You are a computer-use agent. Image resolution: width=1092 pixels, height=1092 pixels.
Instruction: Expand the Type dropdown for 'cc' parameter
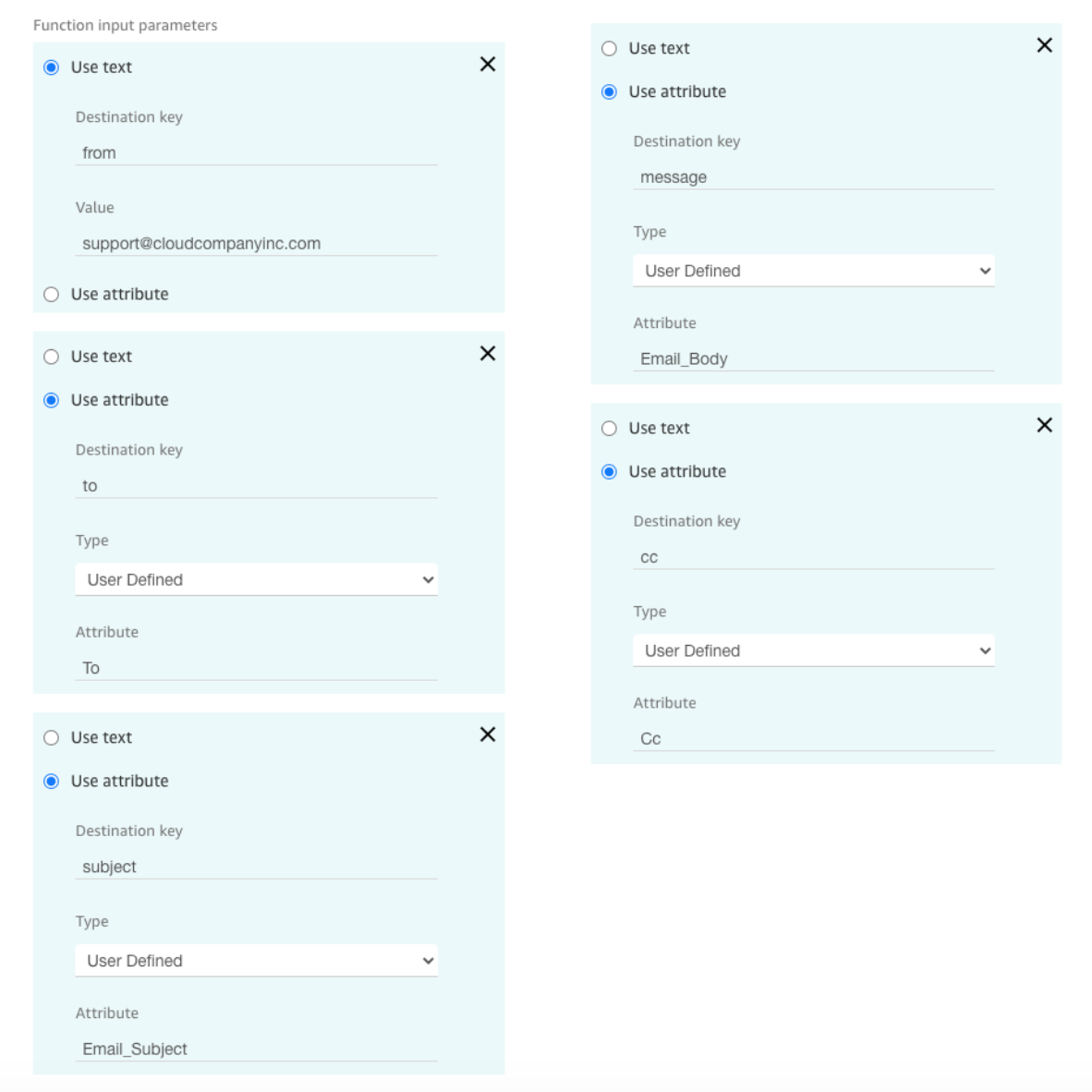[x=813, y=650]
